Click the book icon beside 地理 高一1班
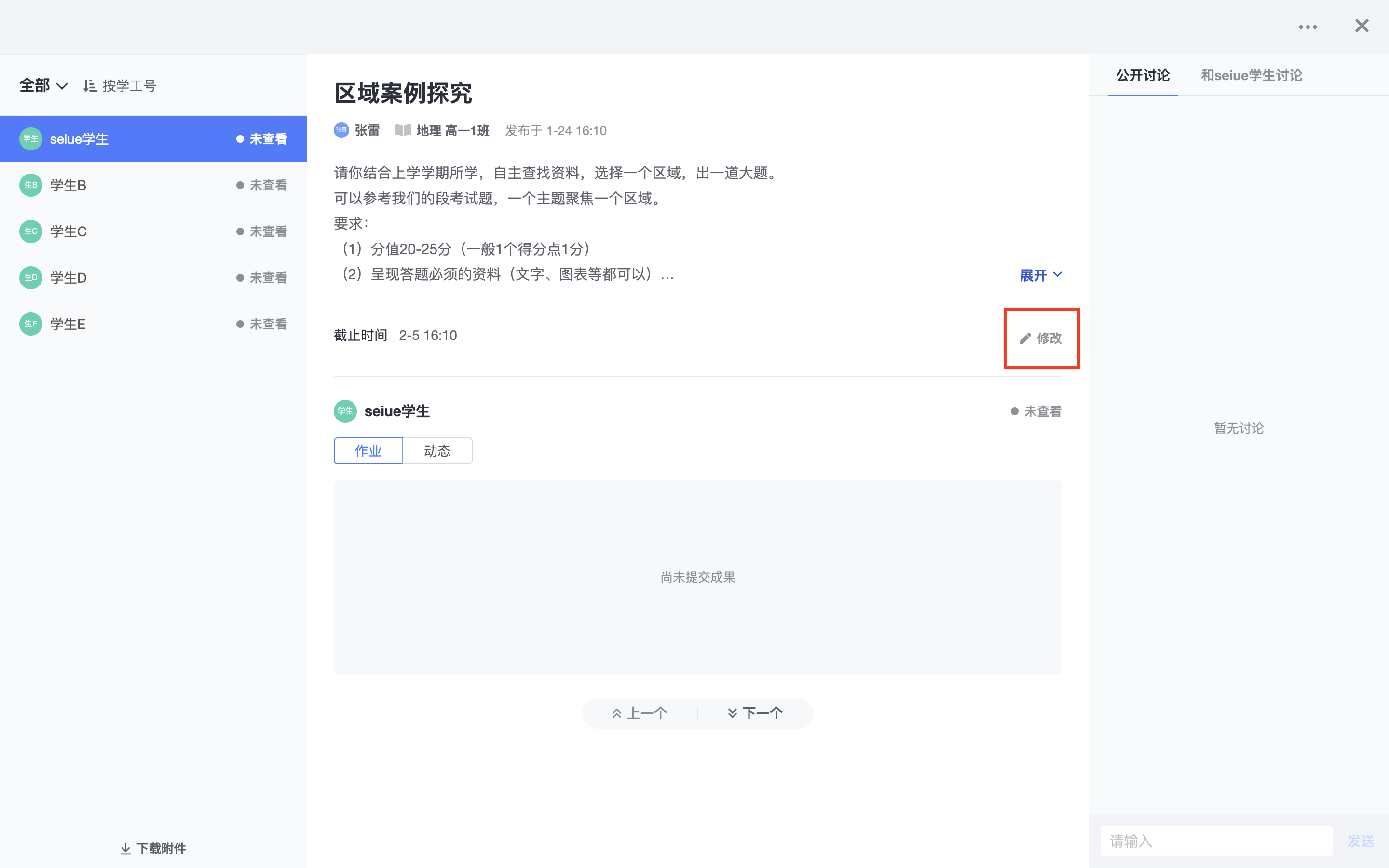Image resolution: width=1389 pixels, height=868 pixels. [x=403, y=130]
